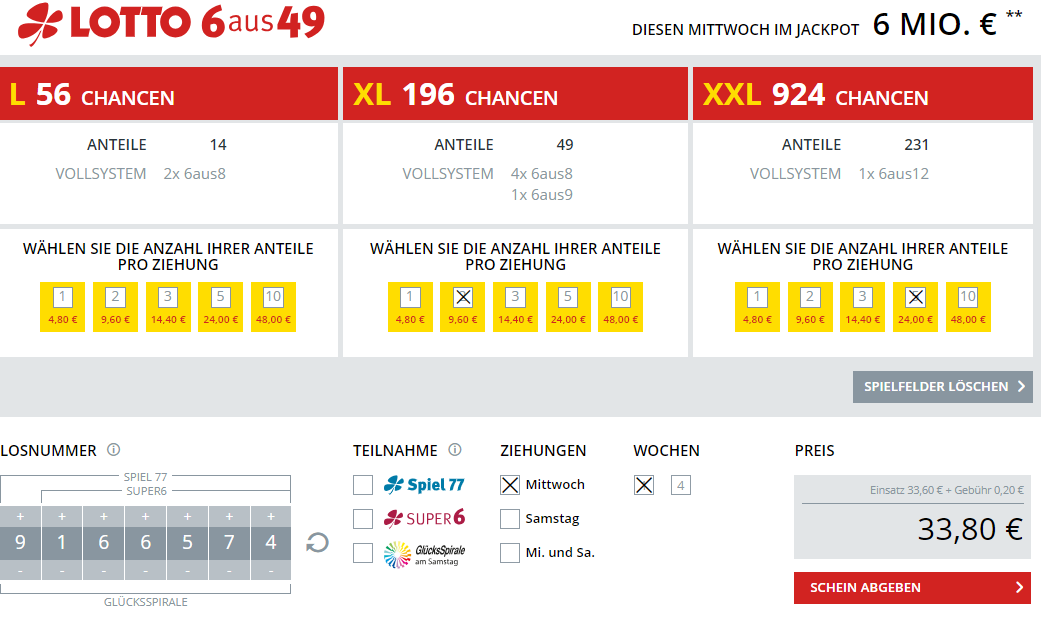Click the Spiel 77 logo

tap(424, 485)
